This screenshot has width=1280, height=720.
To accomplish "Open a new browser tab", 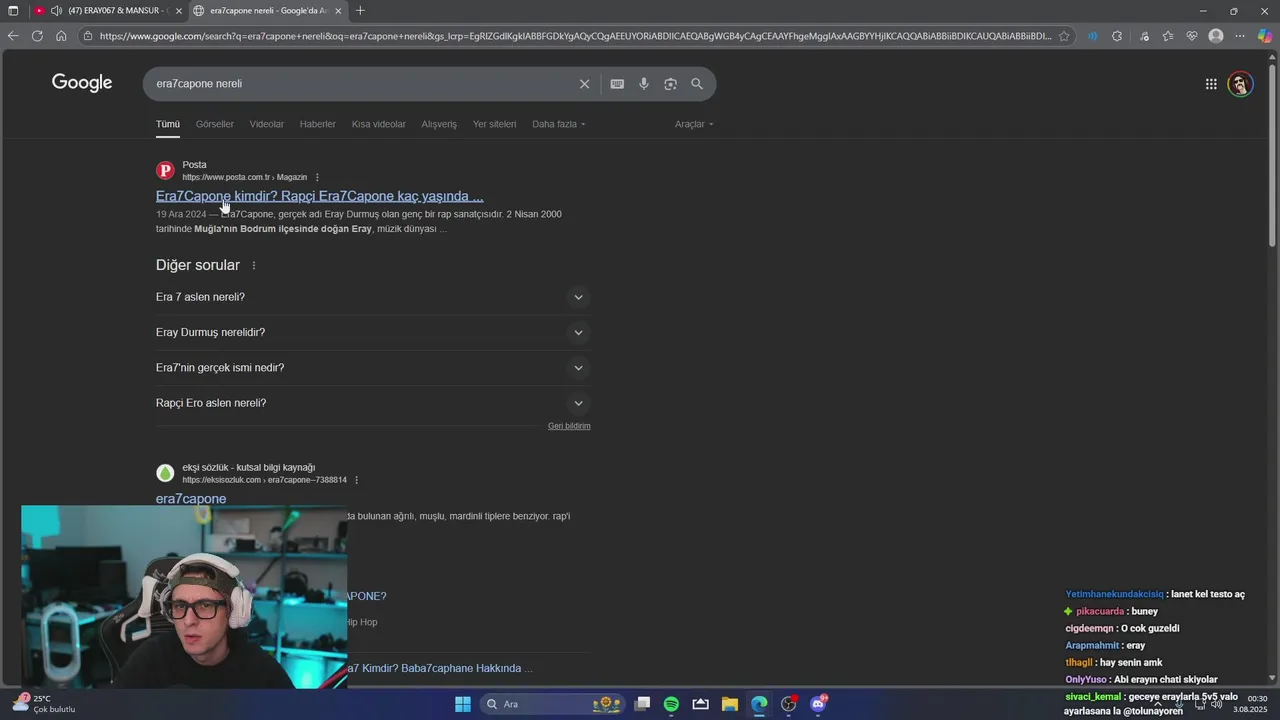I will pos(360,11).
